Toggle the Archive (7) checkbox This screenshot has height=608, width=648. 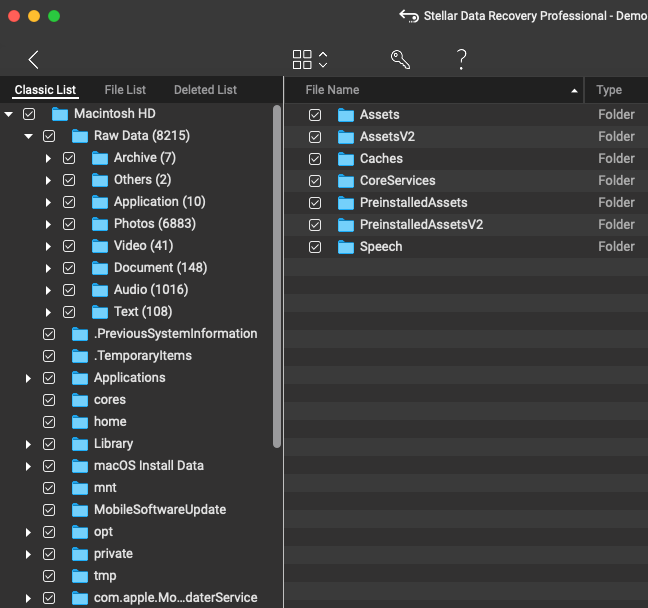coord(69,158)
